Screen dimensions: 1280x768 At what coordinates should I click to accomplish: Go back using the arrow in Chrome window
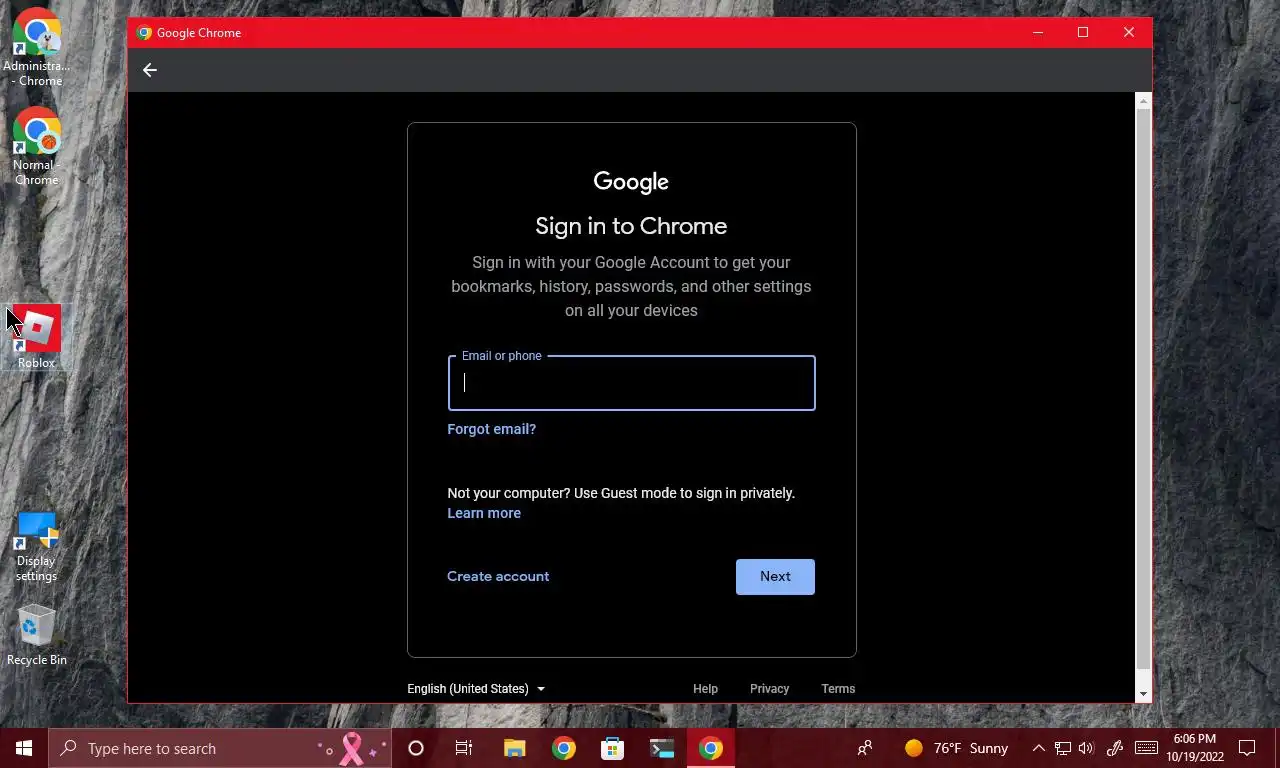tap(150, 70)
